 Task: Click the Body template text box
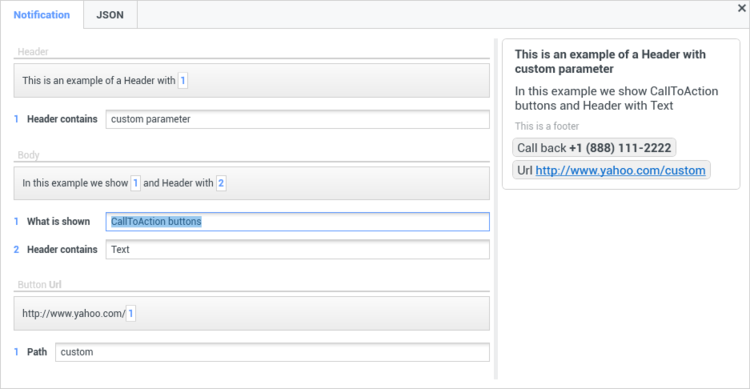point(252,183)
